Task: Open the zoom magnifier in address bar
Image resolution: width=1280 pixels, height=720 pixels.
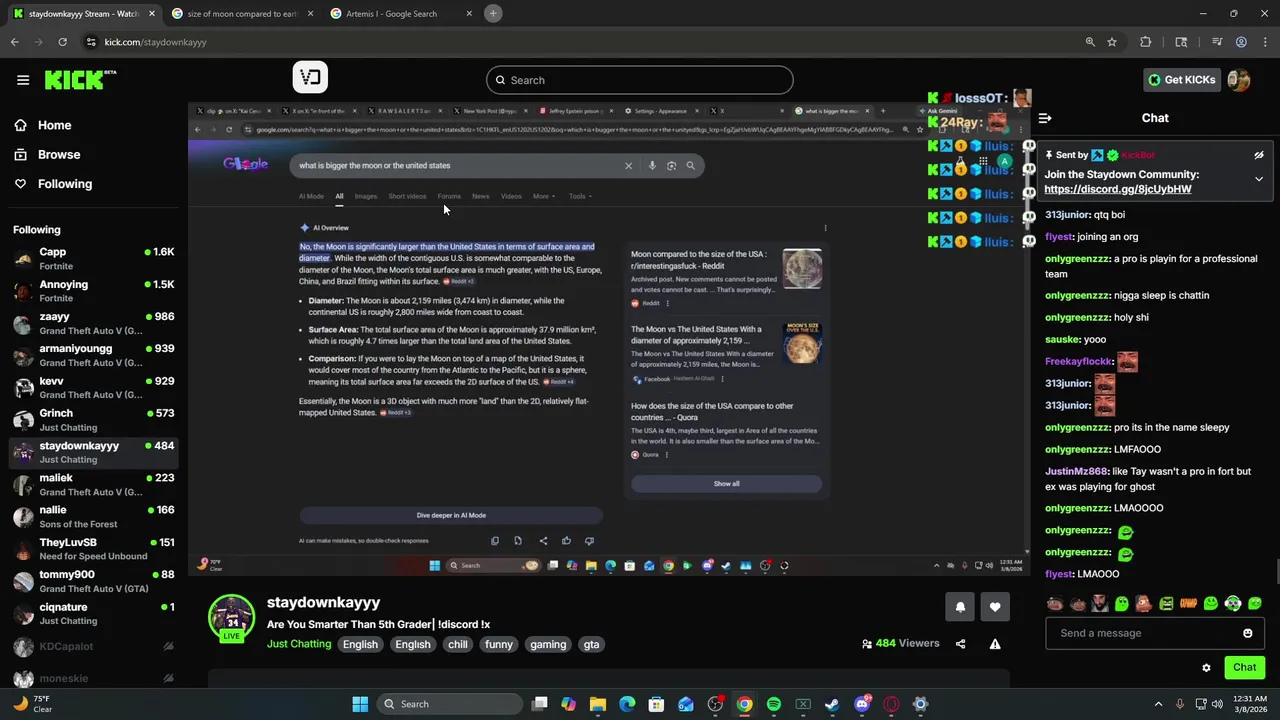Action: click(x=1090, y=42)
